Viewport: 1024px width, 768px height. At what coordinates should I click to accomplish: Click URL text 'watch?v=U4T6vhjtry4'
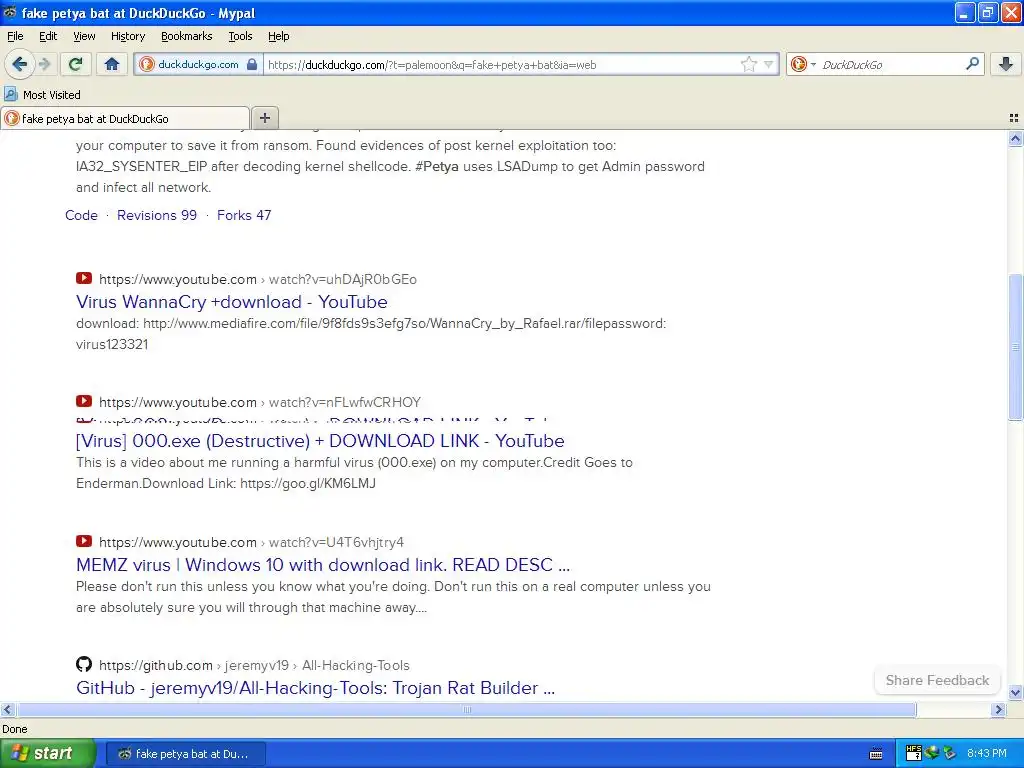coord(336,542)
